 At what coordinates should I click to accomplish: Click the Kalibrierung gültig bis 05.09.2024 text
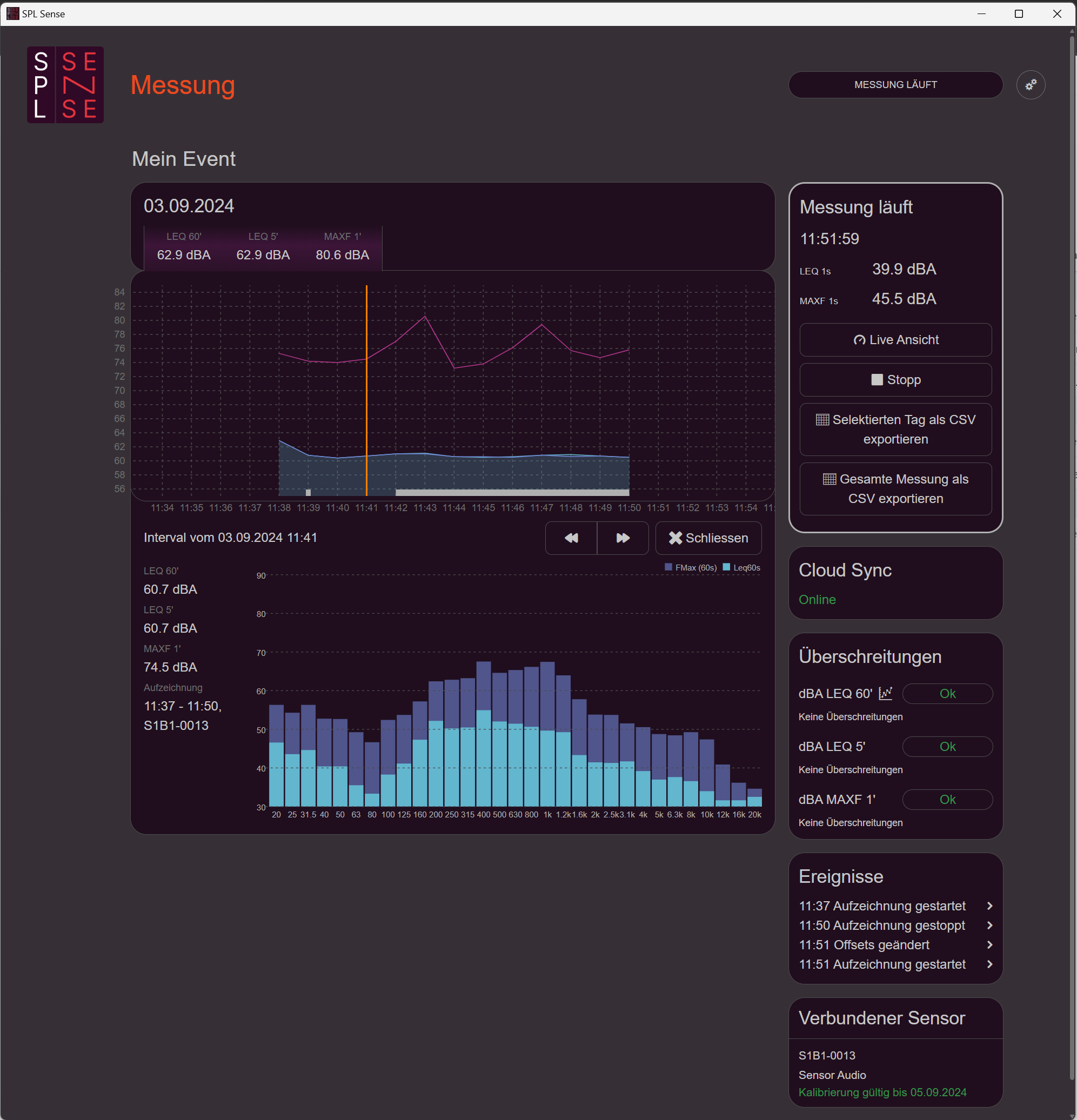click(x=882, y=1092)
